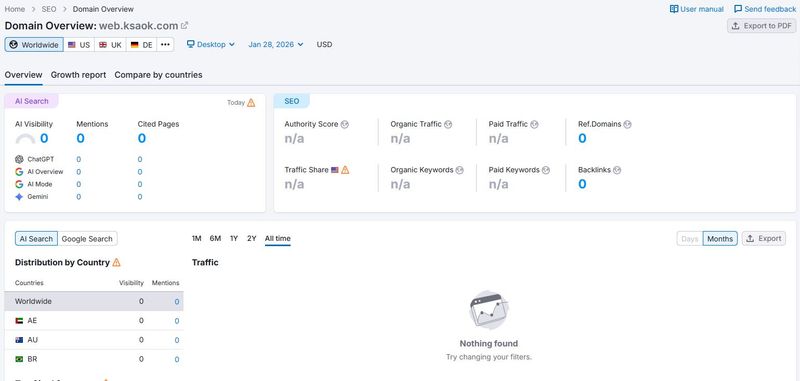Image resolution: width=800 pixels, height=381 pixels.
Task: Click the USD currency label
Action: coord(324,45)
